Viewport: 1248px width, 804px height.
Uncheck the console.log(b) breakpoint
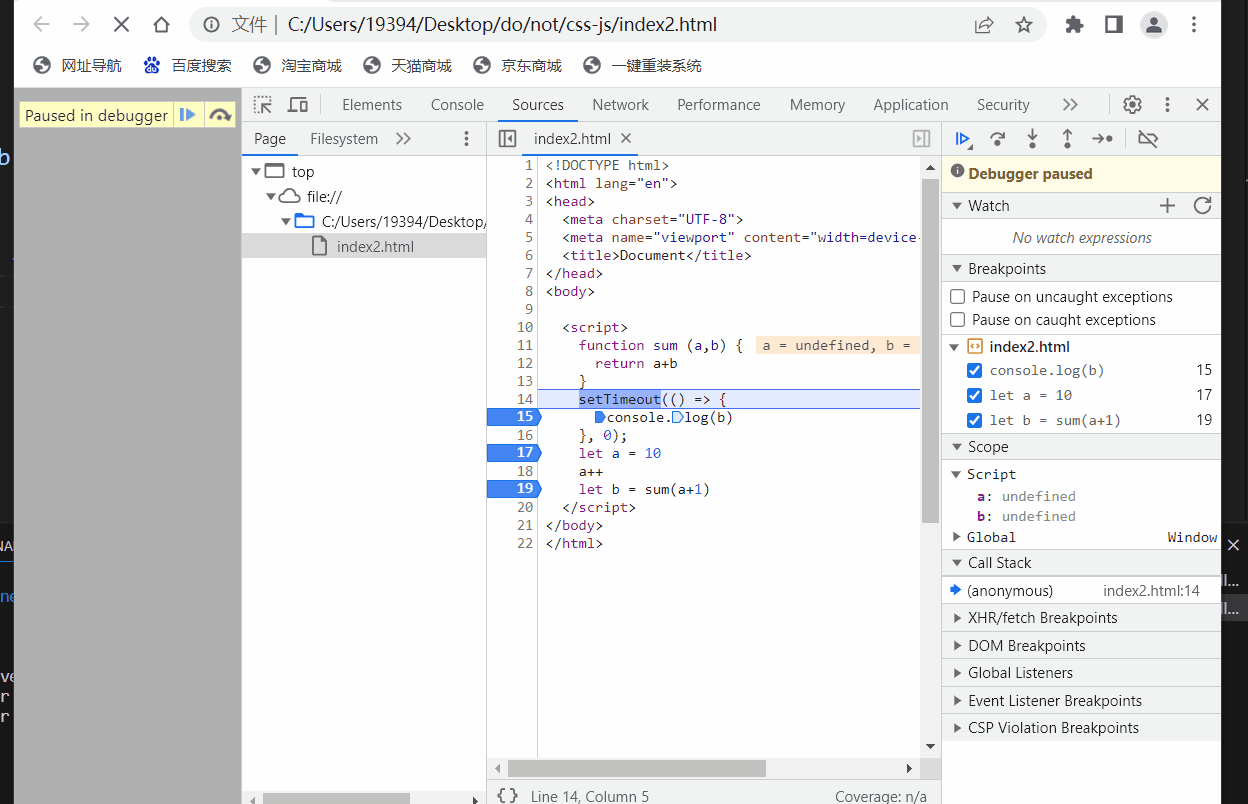click(x=974, y=371)
